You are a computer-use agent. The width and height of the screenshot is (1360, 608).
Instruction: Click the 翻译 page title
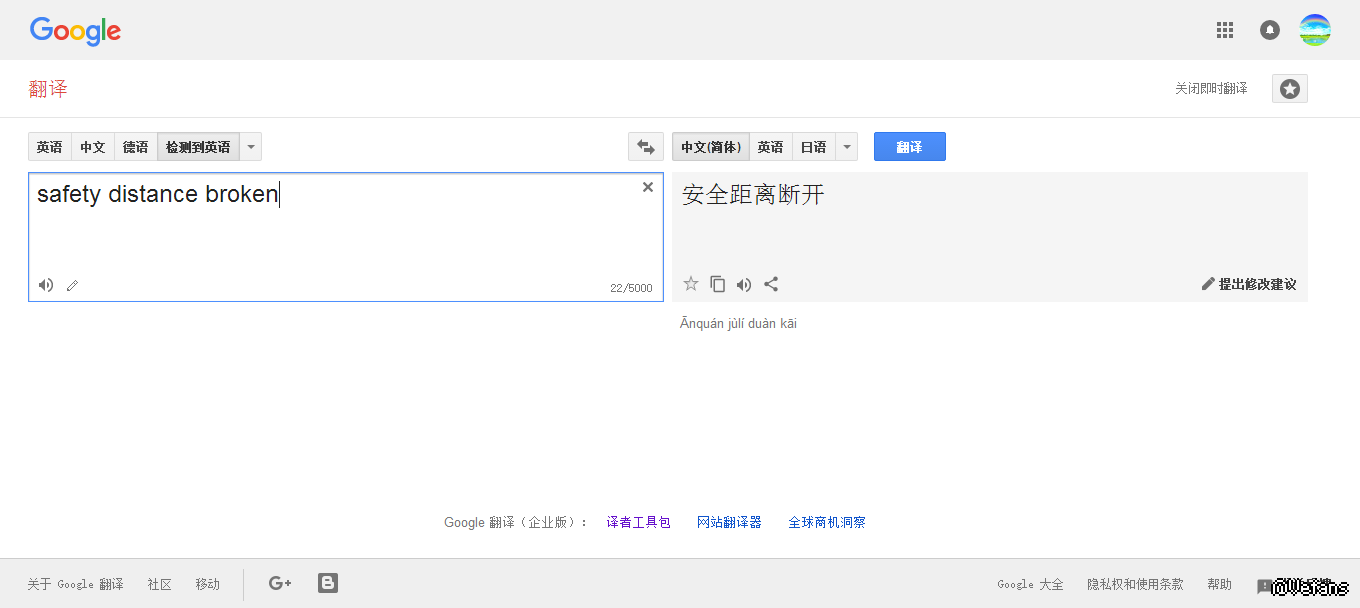click(x=48, y=89)
